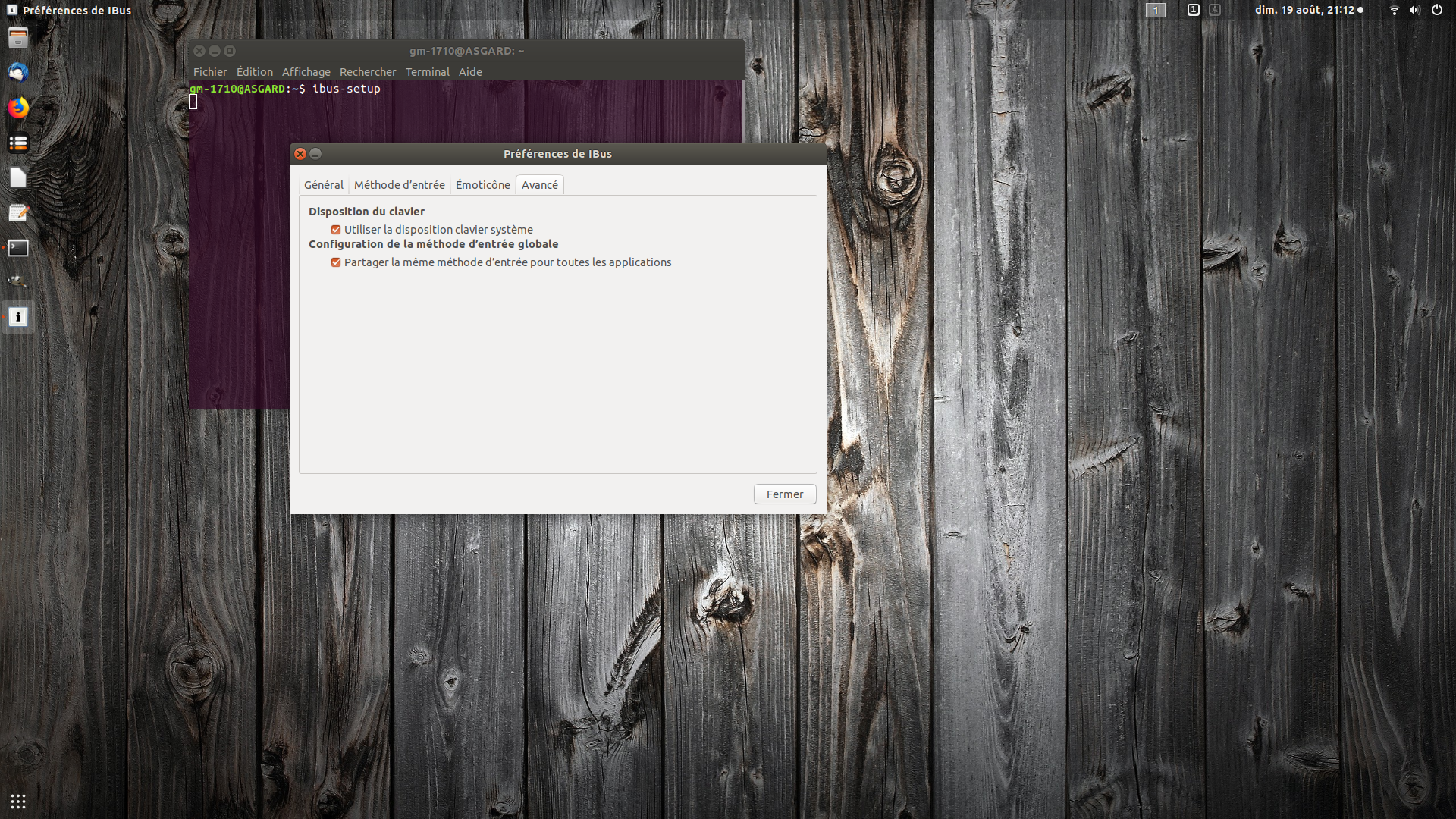The height and width of the screenshot is (819, 1456).
Task: Click the dimmed 'A' input method indicator
Action: (x=1215, y=10)
